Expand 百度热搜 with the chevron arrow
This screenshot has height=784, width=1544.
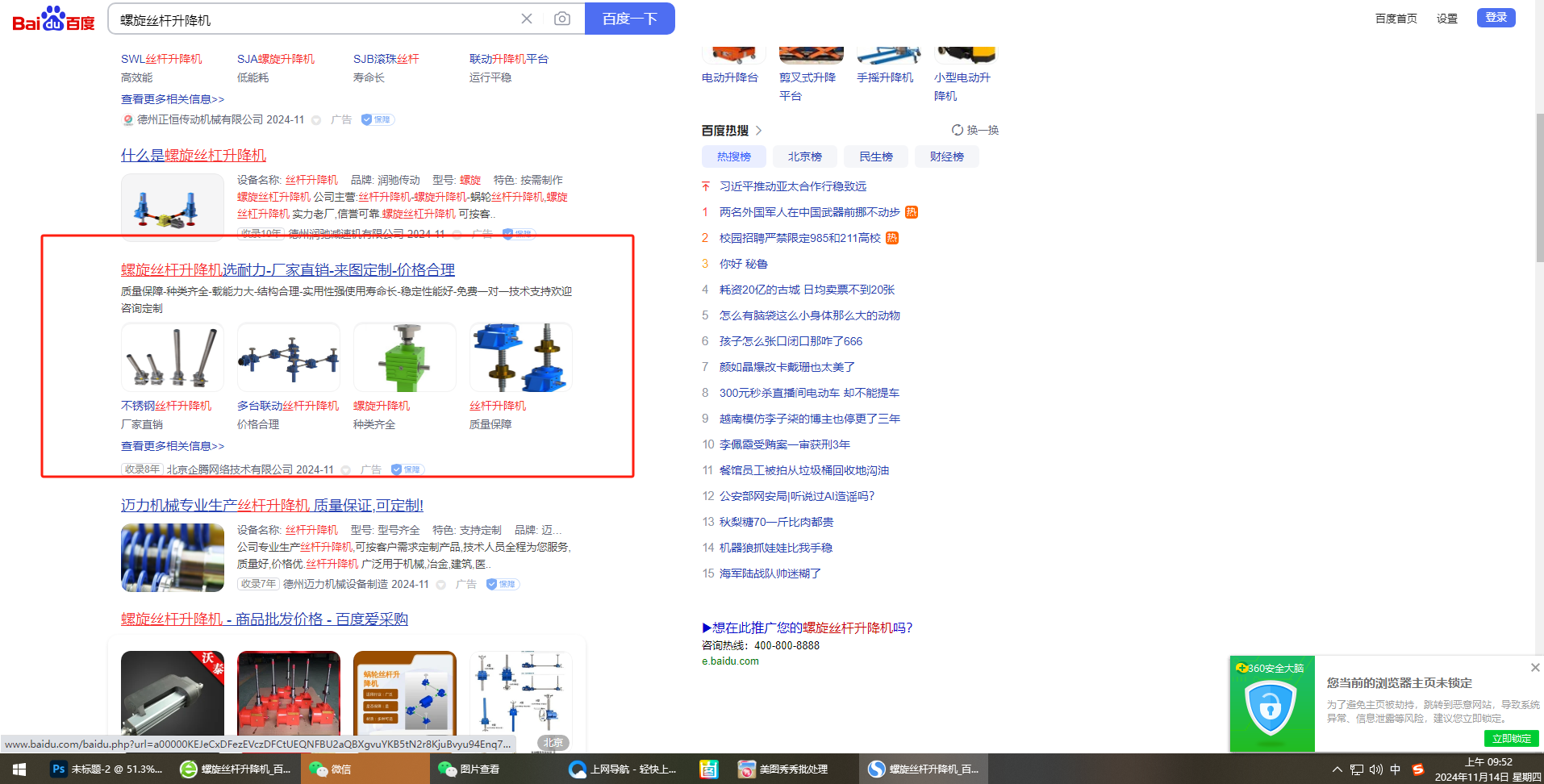click(759, 131)
